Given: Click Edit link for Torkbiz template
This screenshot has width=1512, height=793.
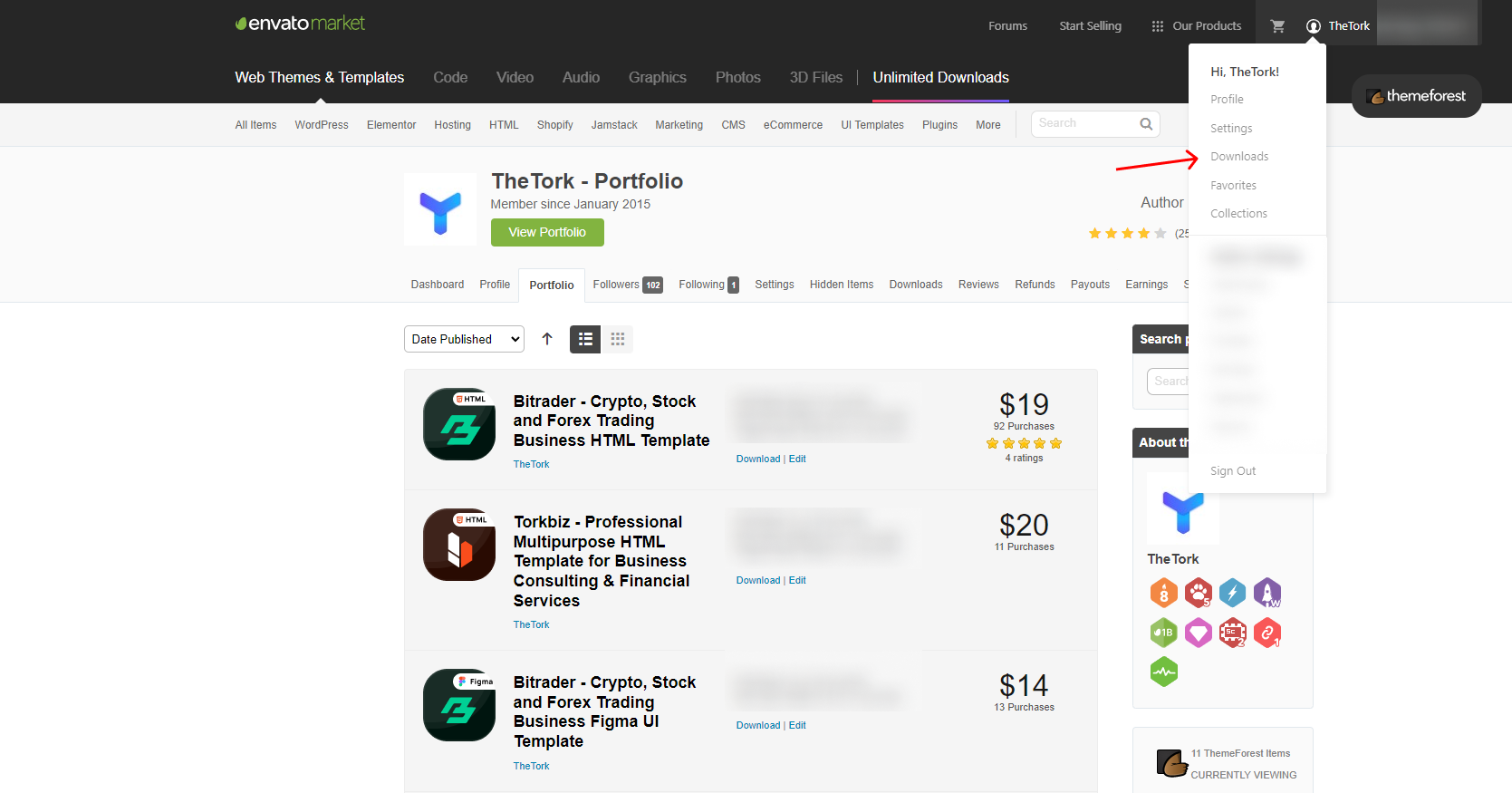Looking at the screenshot, I should pyautogui.click(x=797, y=580).
